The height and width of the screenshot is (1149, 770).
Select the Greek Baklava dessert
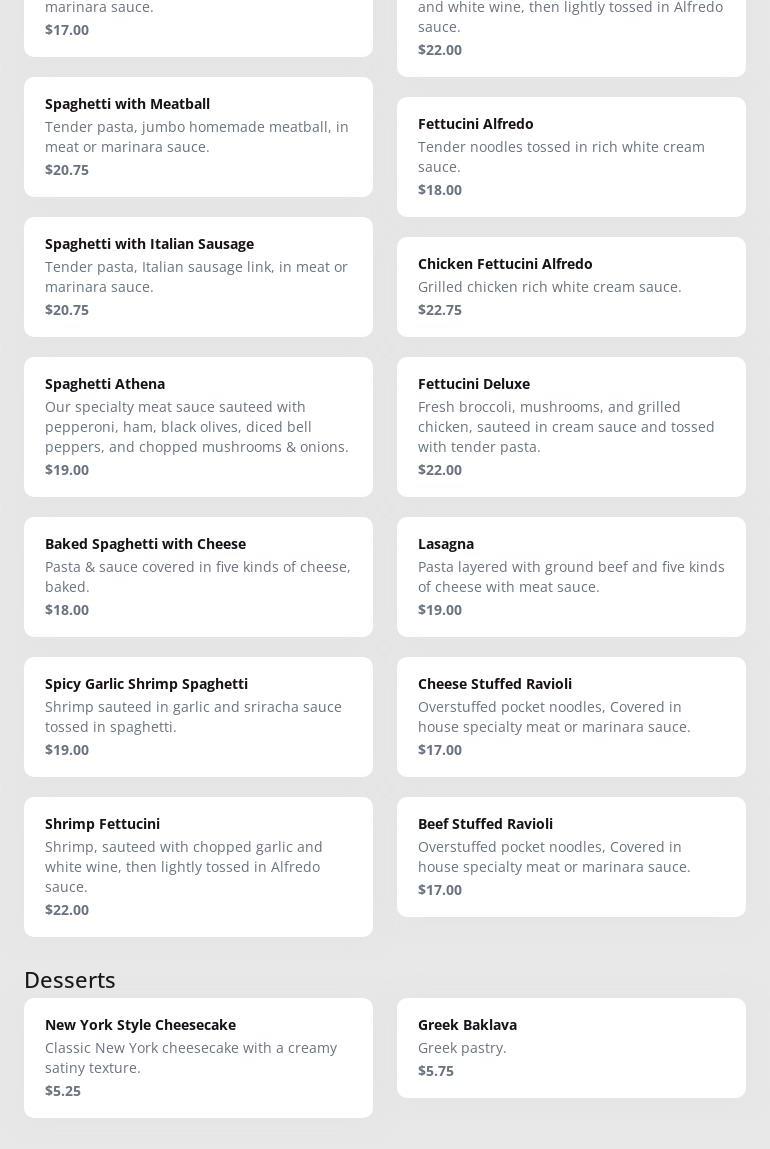(571, 1048)
